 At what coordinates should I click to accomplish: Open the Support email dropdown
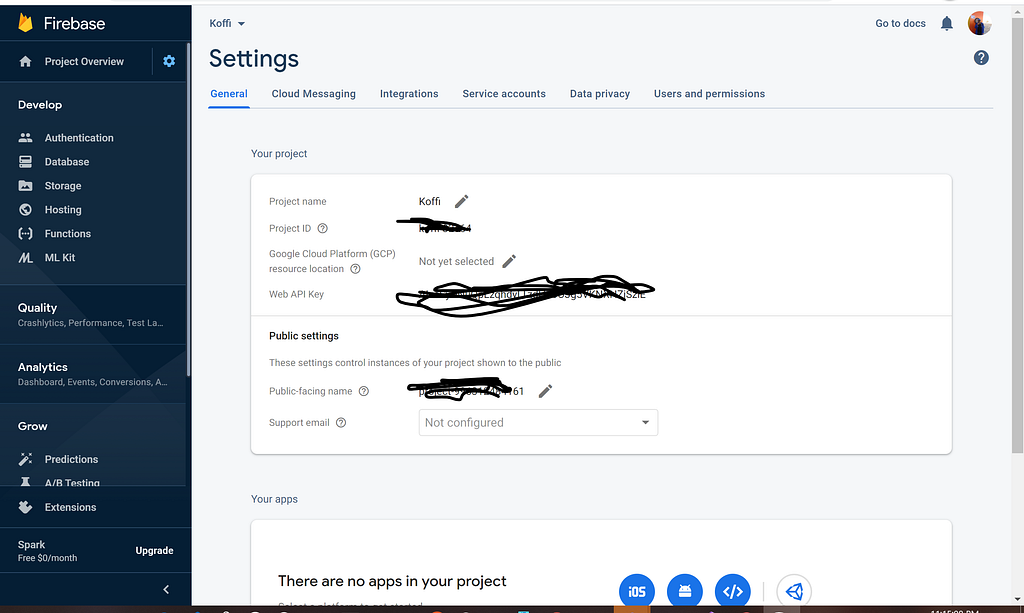[538, 422]
